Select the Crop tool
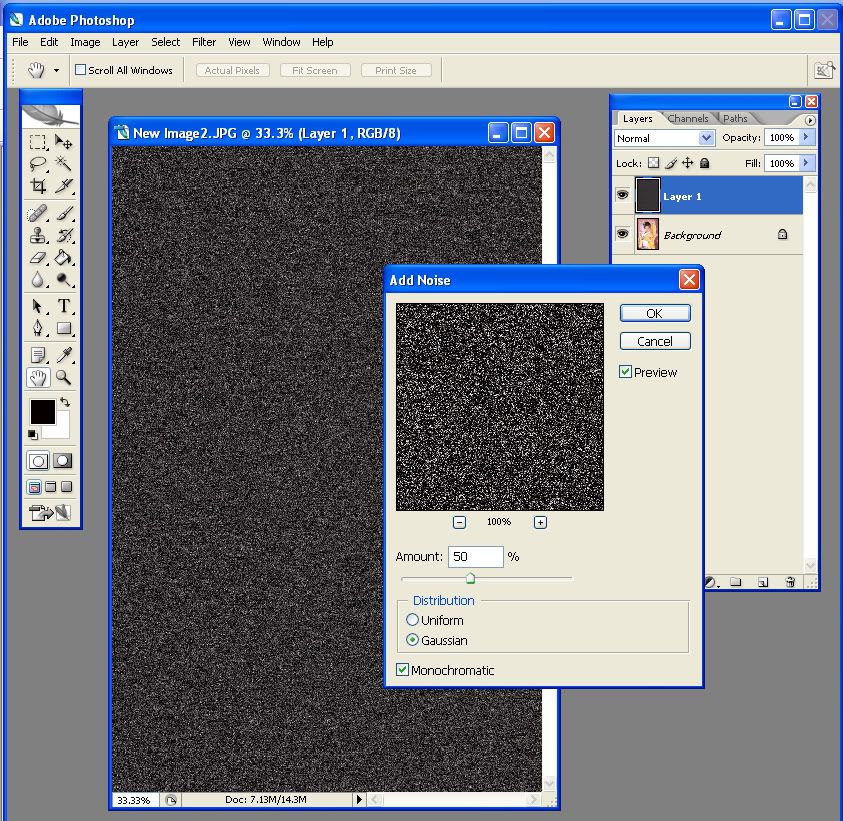 [x=38, y=186]
